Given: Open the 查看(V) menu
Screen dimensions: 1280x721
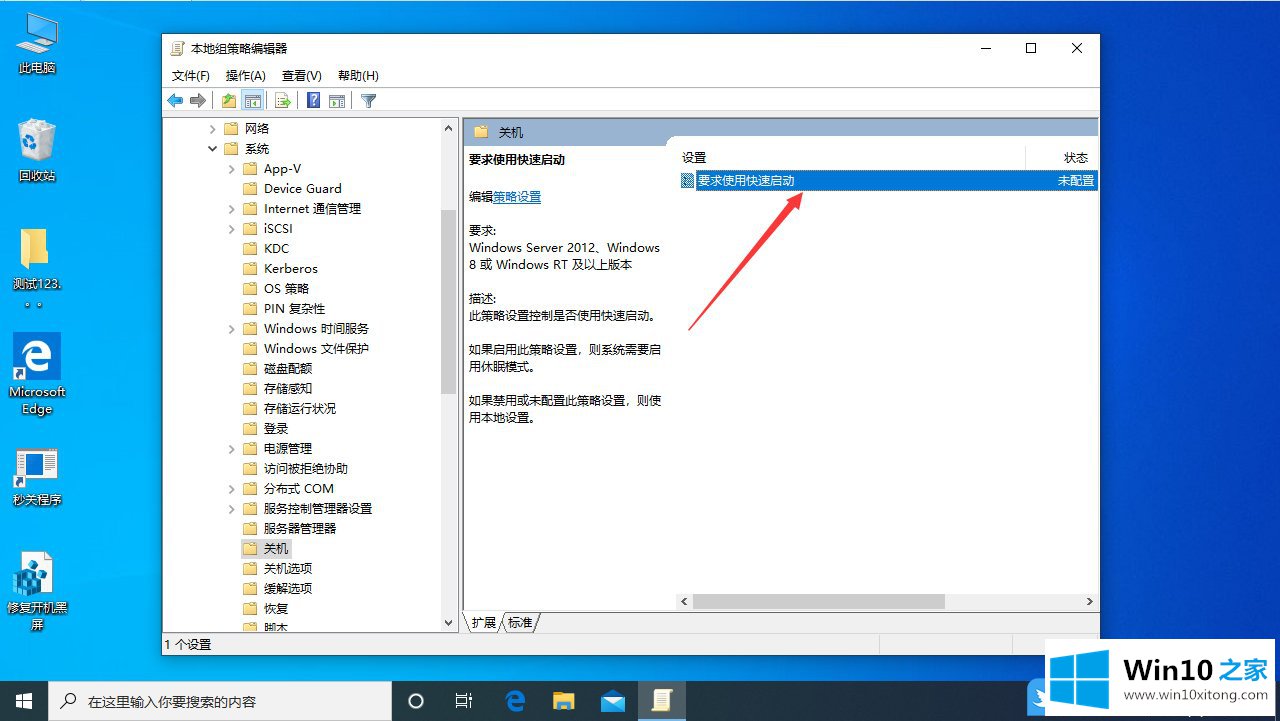Looking at the screenshot, I should [301, 76].
